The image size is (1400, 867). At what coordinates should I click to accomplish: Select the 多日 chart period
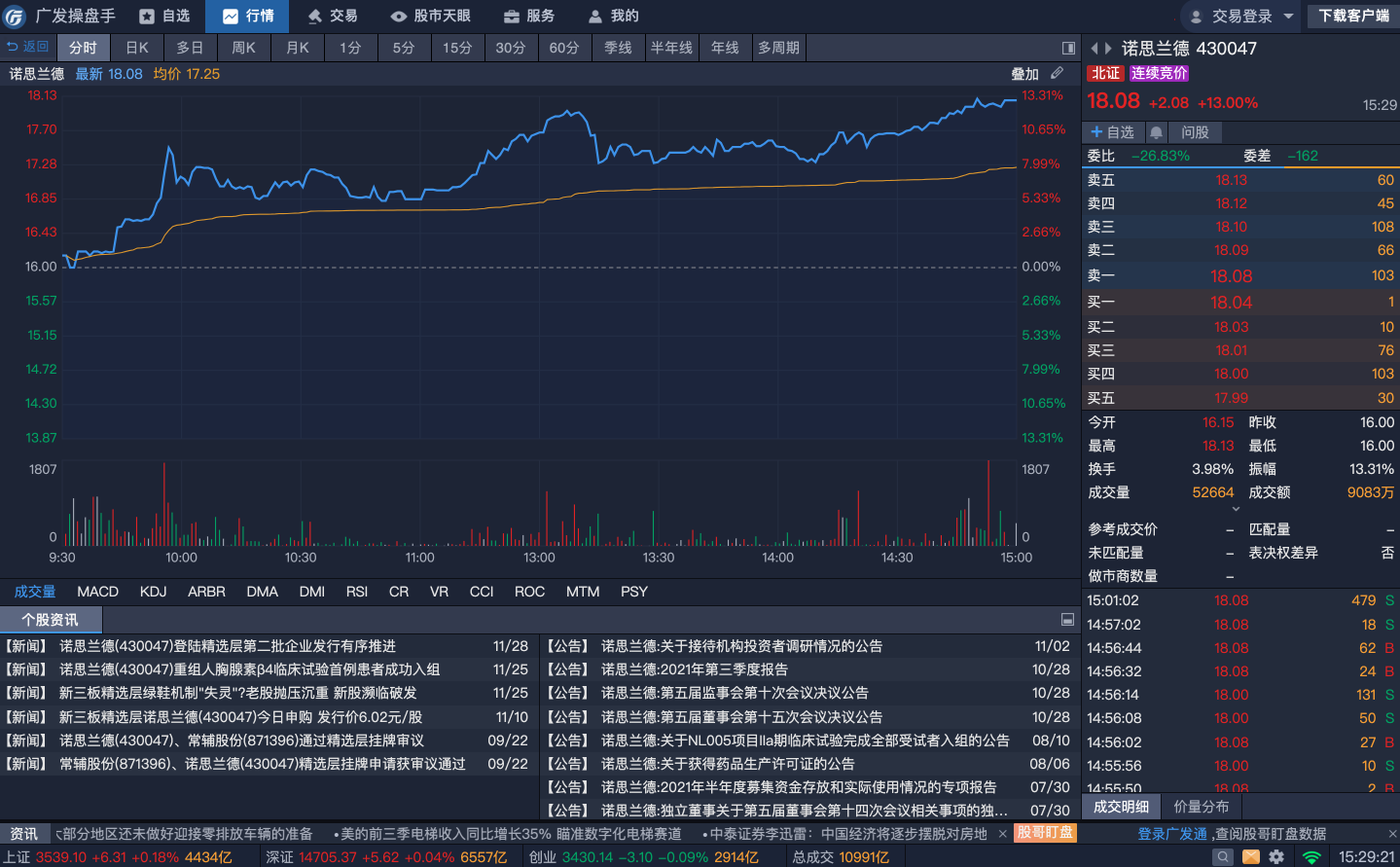click(191, 48)
